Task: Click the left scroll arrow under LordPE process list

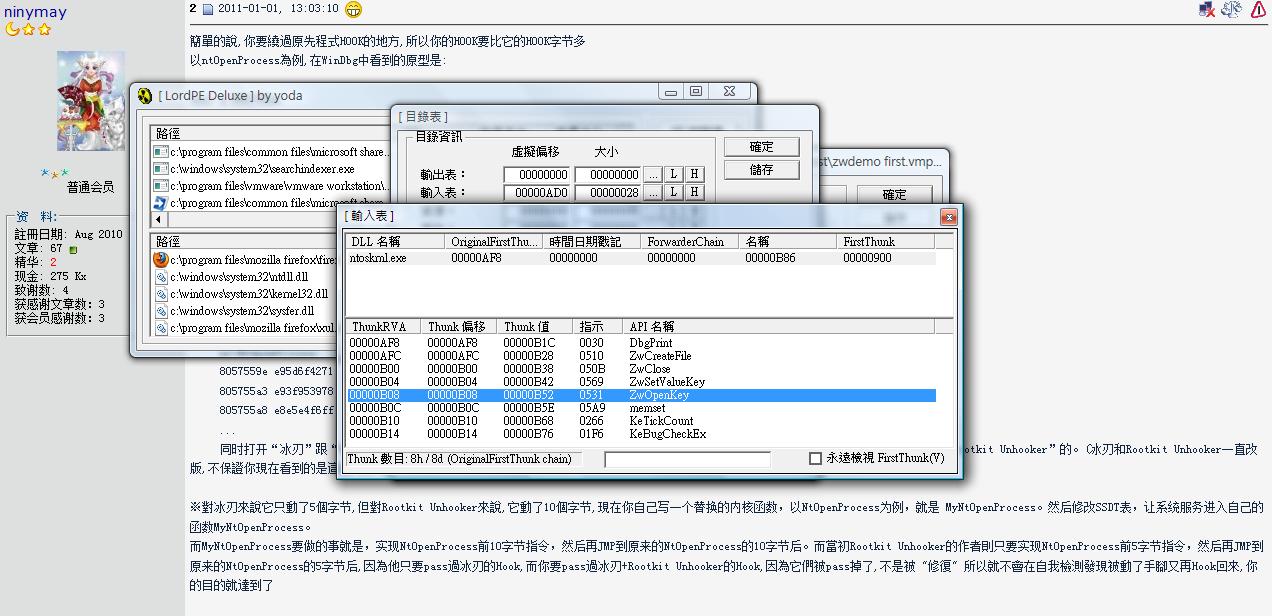Action: 158,218
